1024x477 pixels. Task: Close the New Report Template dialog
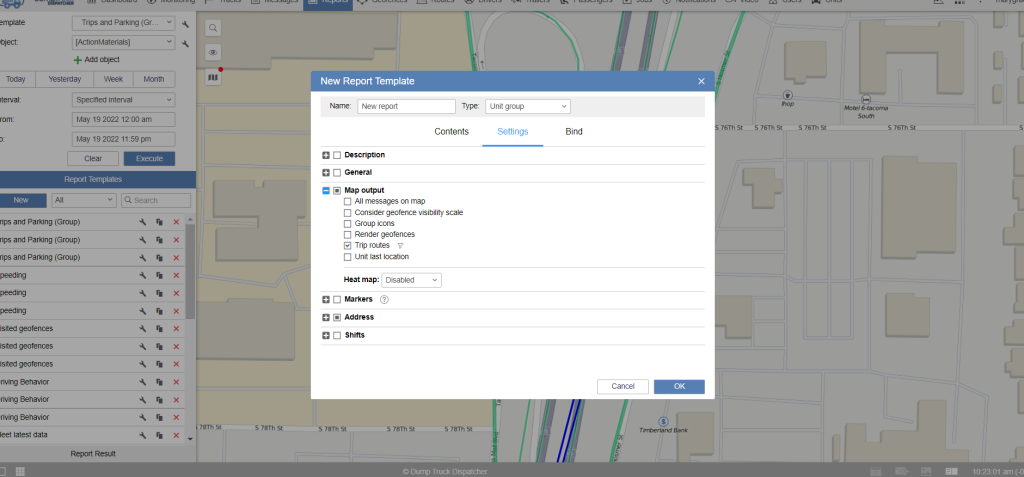[701, 81]
